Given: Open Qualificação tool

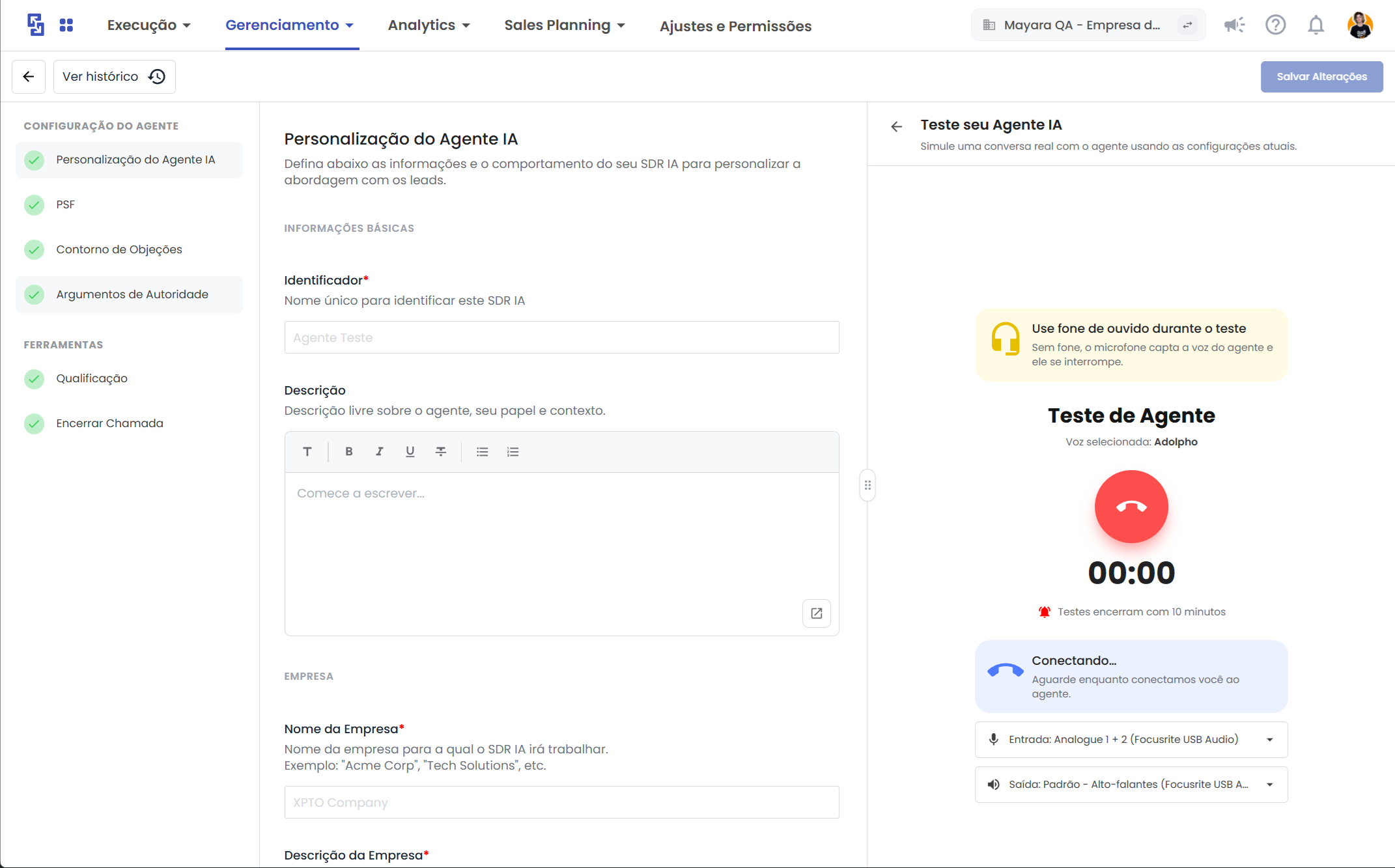Looking at the screenshot, I should pyautogui.click(x=129, y=378).
